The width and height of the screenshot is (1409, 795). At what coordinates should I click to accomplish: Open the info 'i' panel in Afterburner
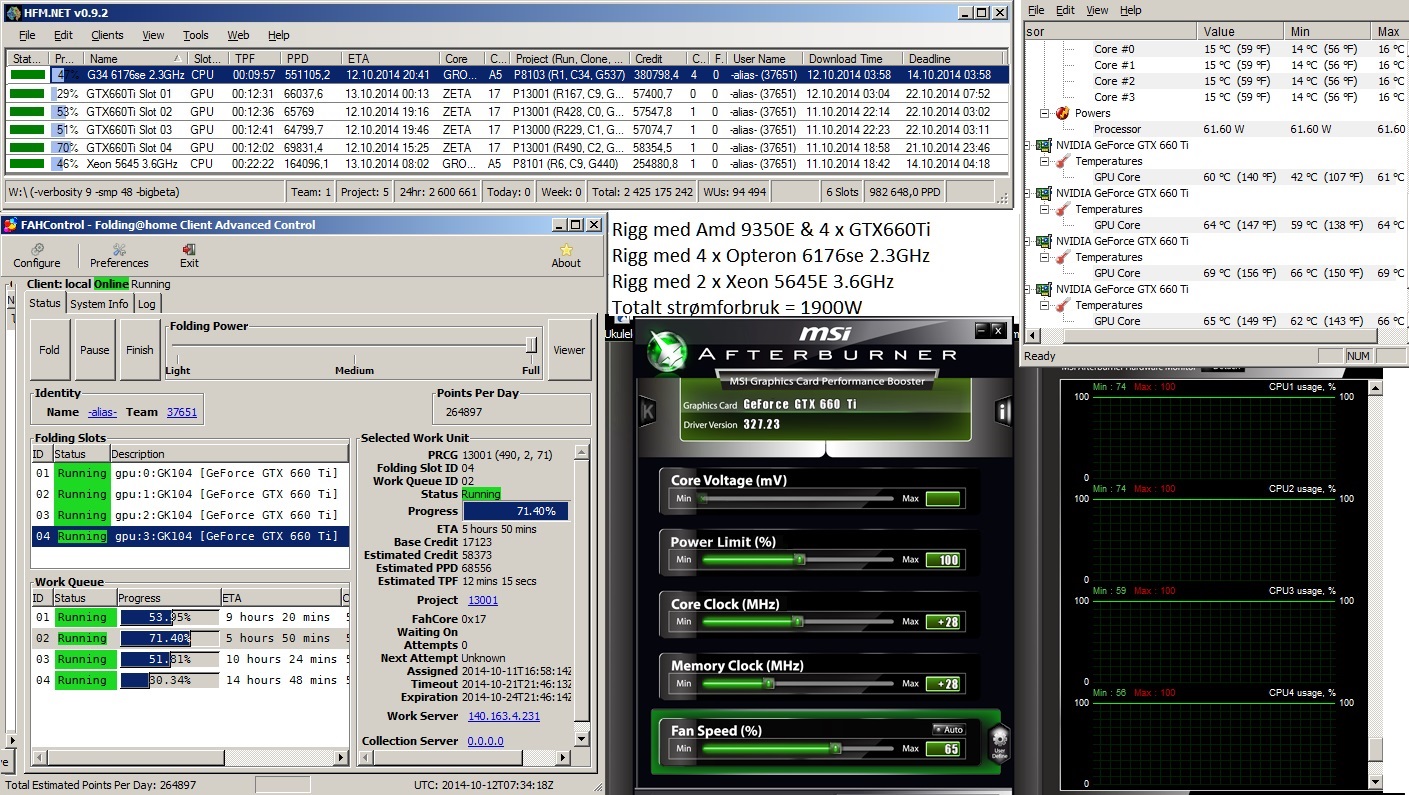(x=1003, y=411)
